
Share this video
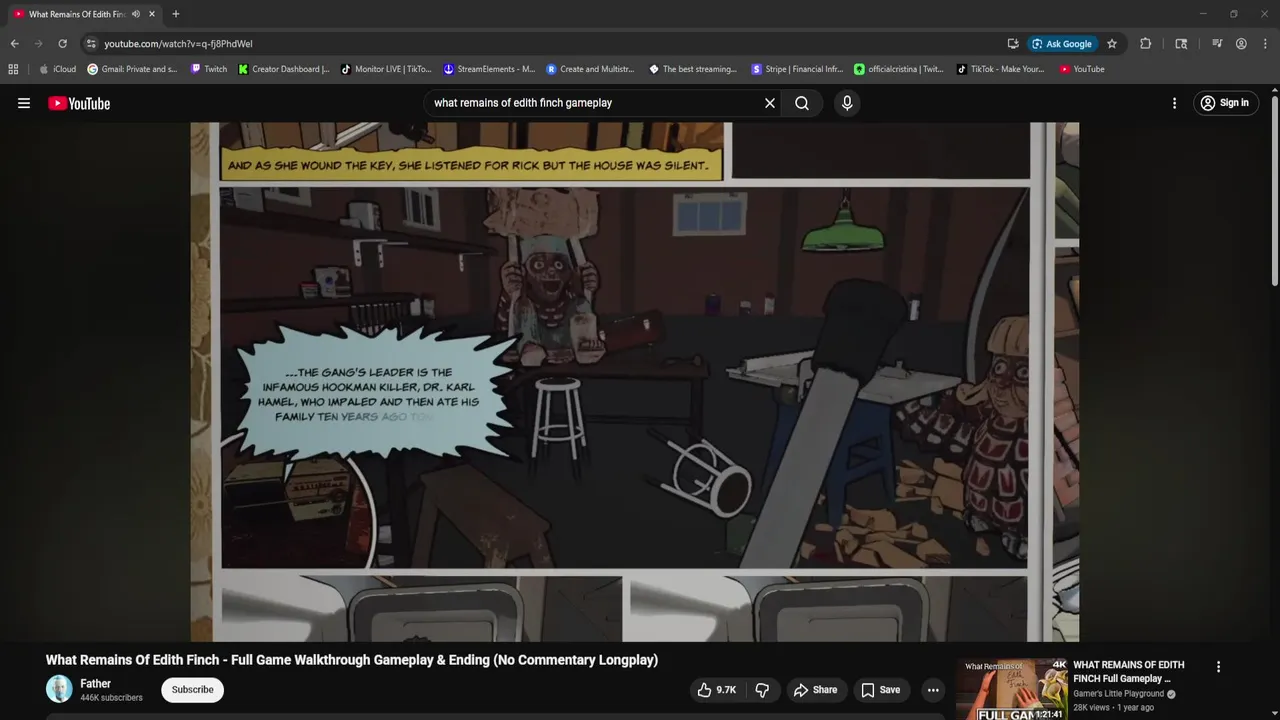click(815, 690)
